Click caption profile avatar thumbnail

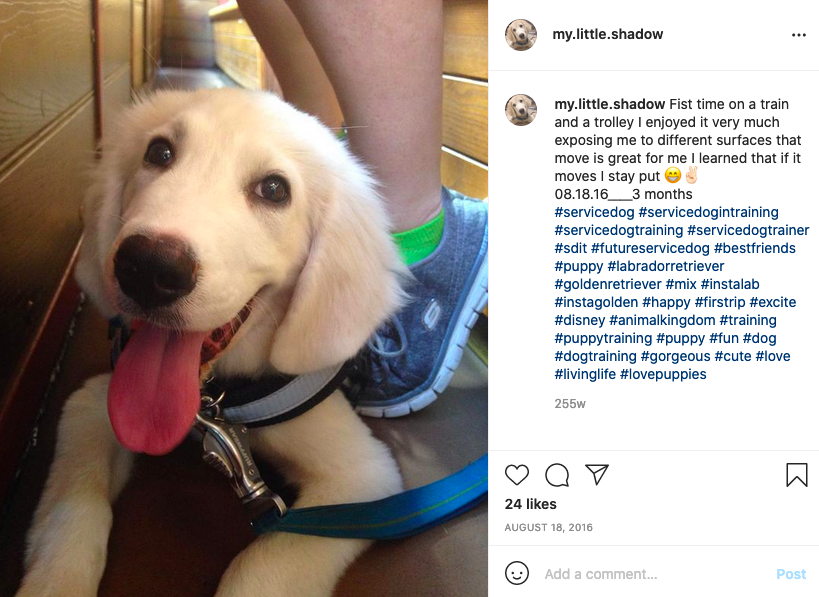pos(520,110)
